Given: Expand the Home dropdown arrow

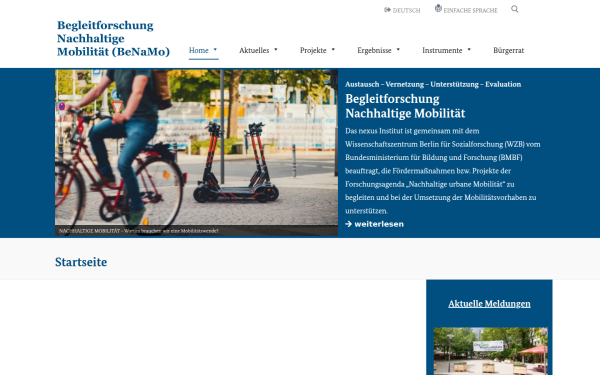Looking at the screenshot, I should tap(215, 49).
